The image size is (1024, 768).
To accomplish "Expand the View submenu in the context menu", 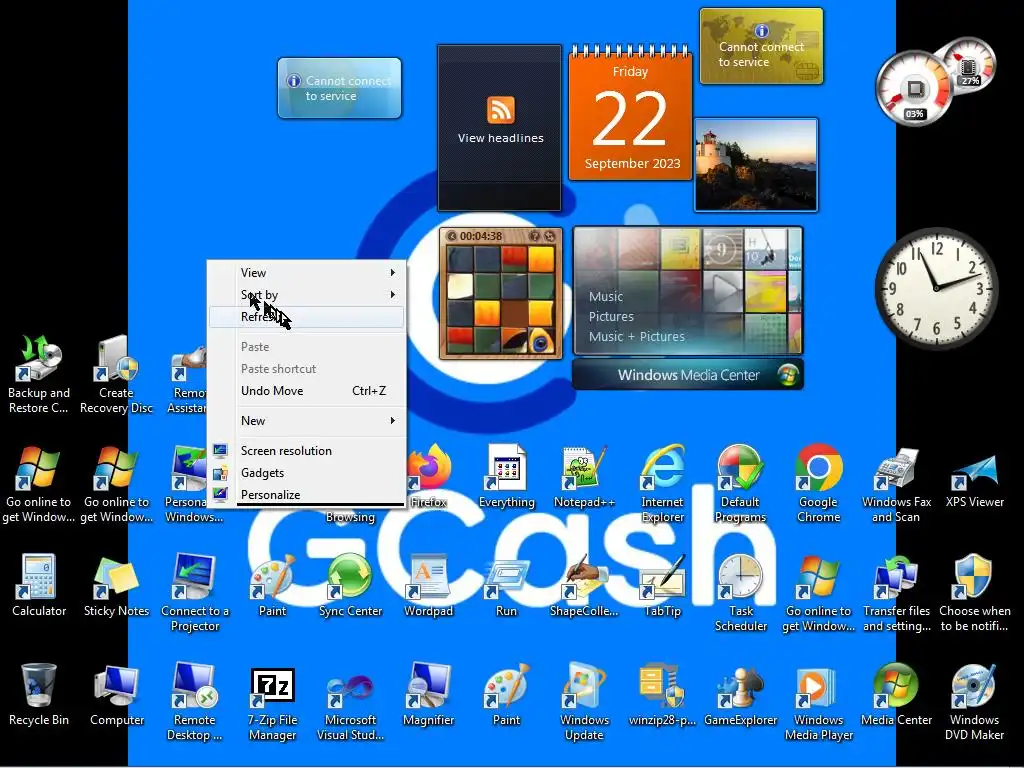I will click(306, 272).
